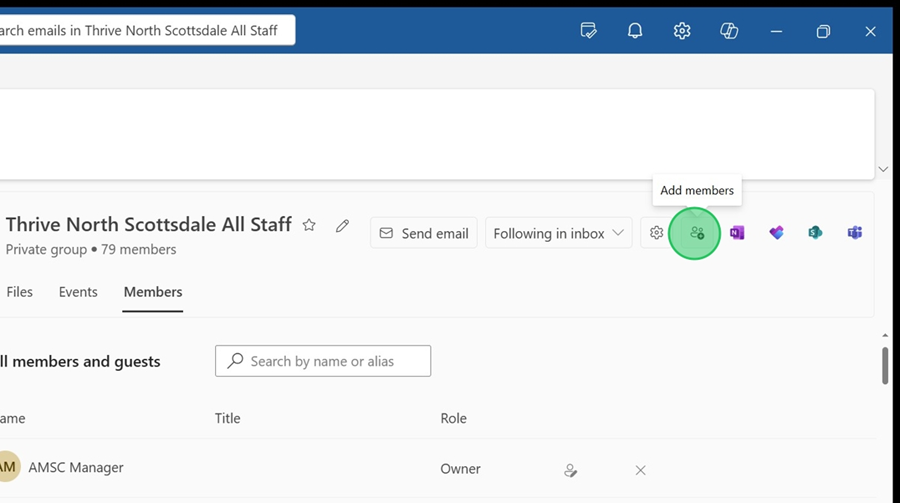900x503 pixels.
Task: Expand the Following in inbox dropdown
Action: (x=558, y=233)
